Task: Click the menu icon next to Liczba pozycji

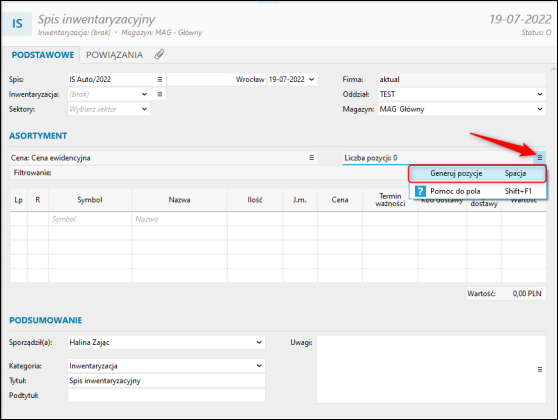Action: click(539, 157)
